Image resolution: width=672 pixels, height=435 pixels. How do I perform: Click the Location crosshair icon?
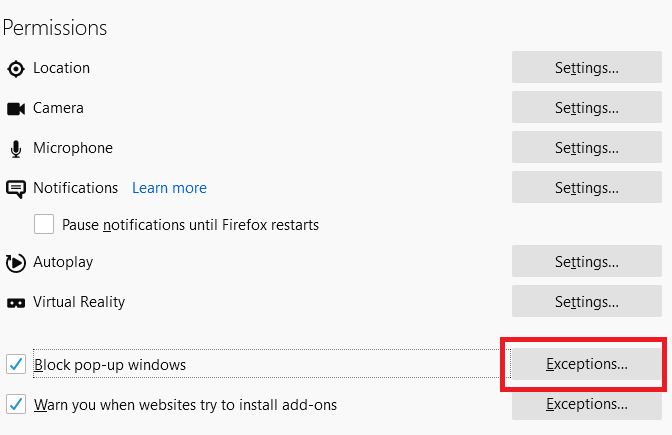point(16,69)
